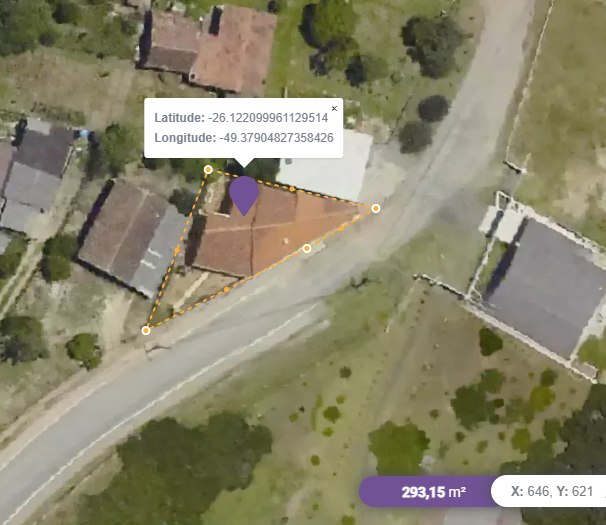Select white vertex handle beside orange roof's roadside edge

306,248
